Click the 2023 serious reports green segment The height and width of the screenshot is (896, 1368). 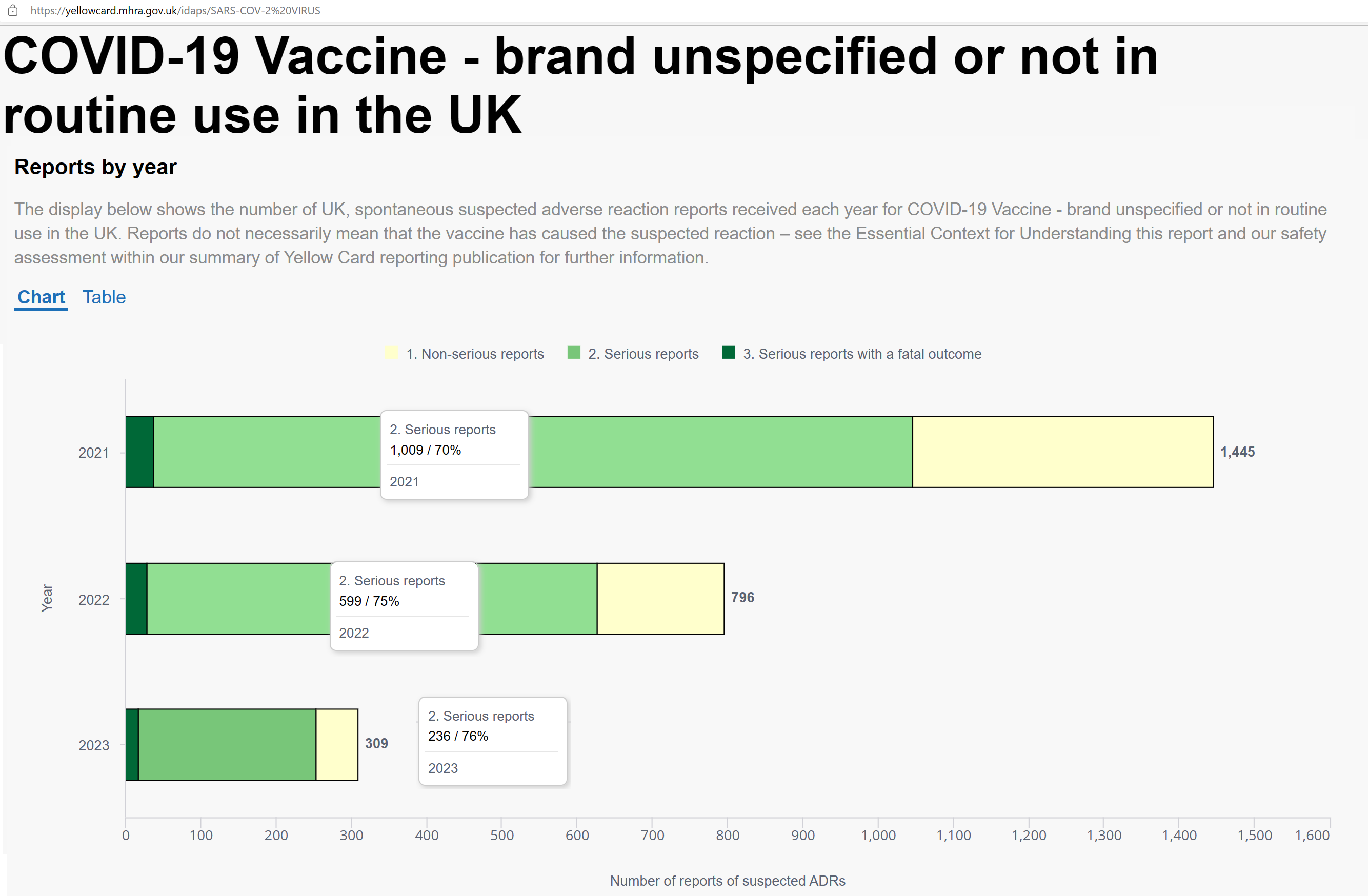[x=227, y=745]
